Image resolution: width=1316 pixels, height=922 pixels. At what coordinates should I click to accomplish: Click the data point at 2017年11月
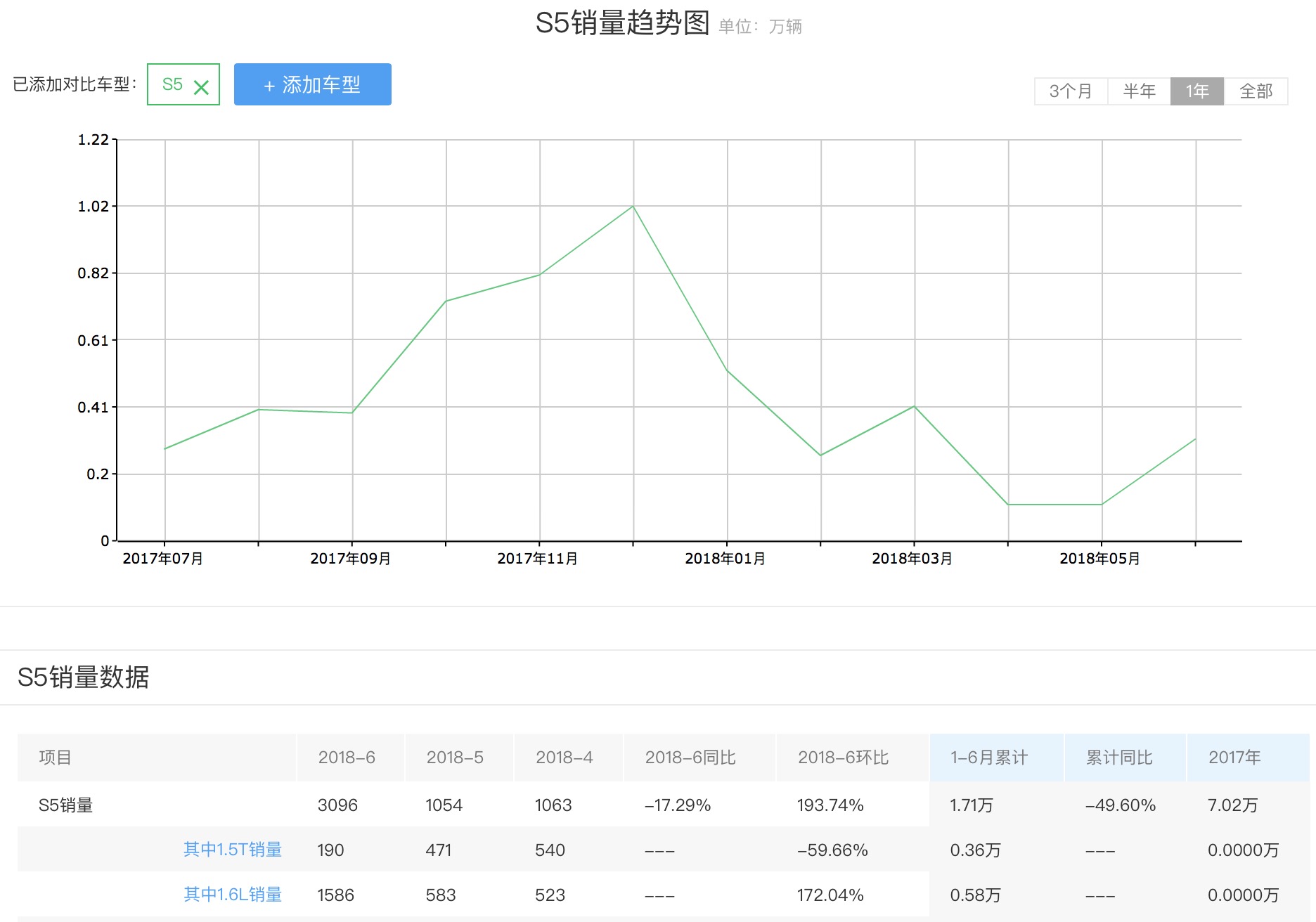pyautogui.click(x=539, y=275)
